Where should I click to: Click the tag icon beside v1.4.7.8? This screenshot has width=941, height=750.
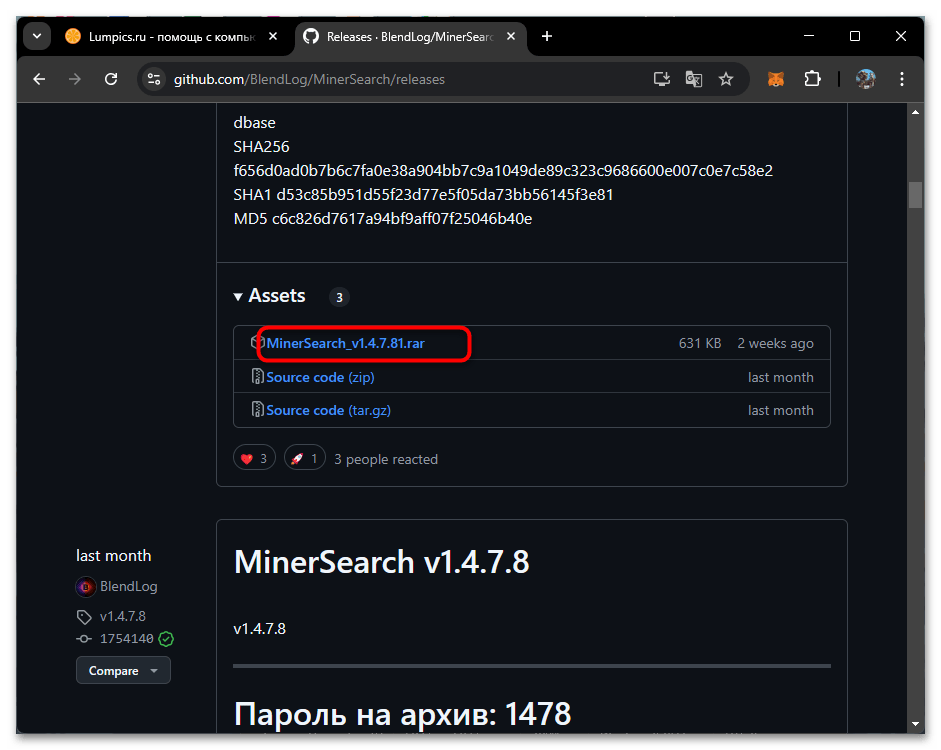(84, 617)
